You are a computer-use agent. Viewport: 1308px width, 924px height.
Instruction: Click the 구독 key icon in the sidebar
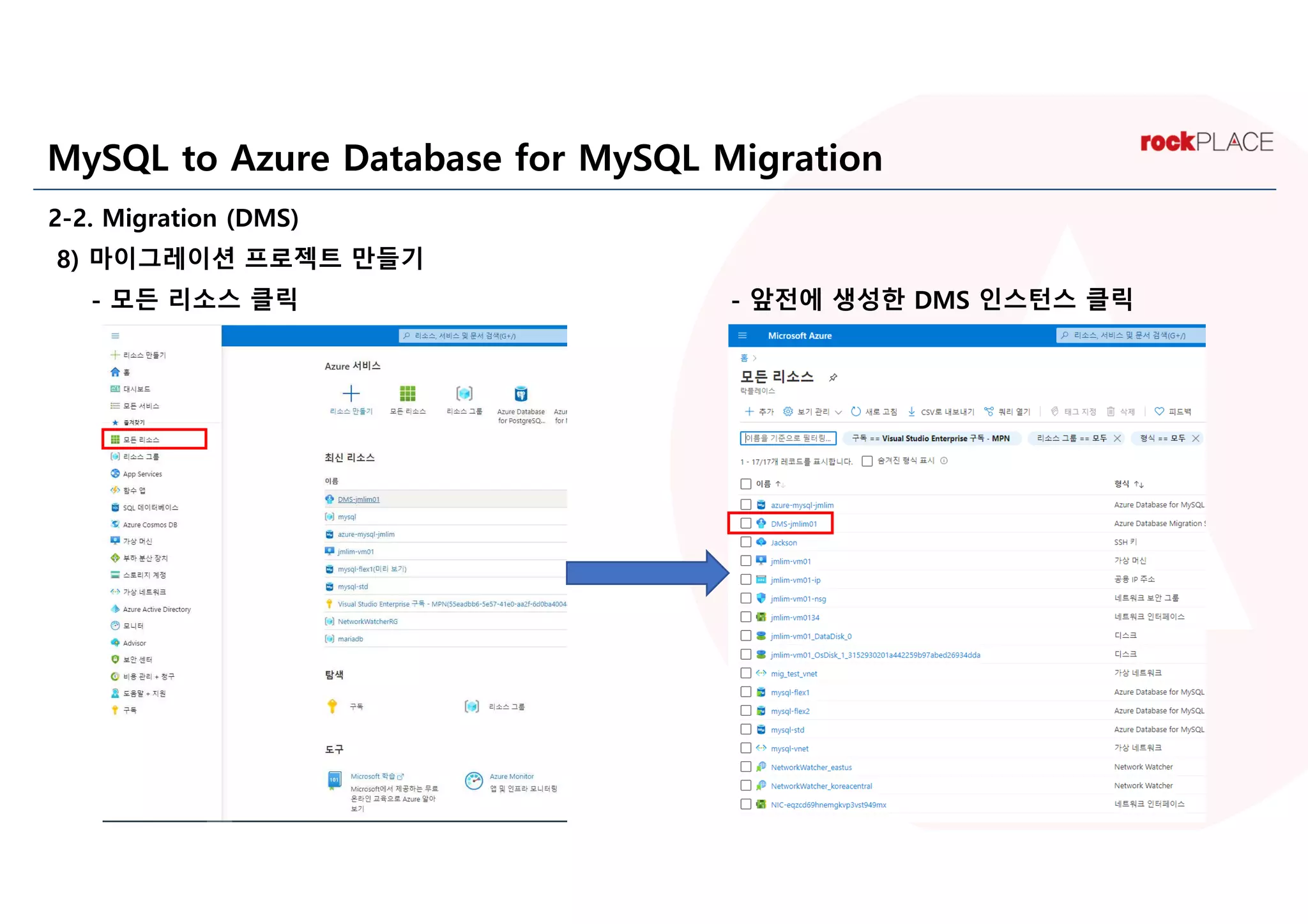point(115,710)
